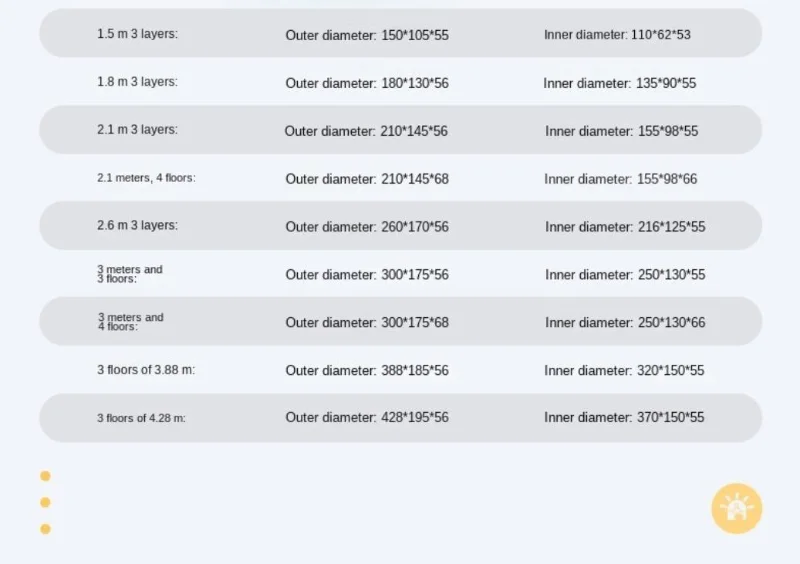Select the "1.5 m 3 layers" row label
800x564 pixels.
coord(137,34)
